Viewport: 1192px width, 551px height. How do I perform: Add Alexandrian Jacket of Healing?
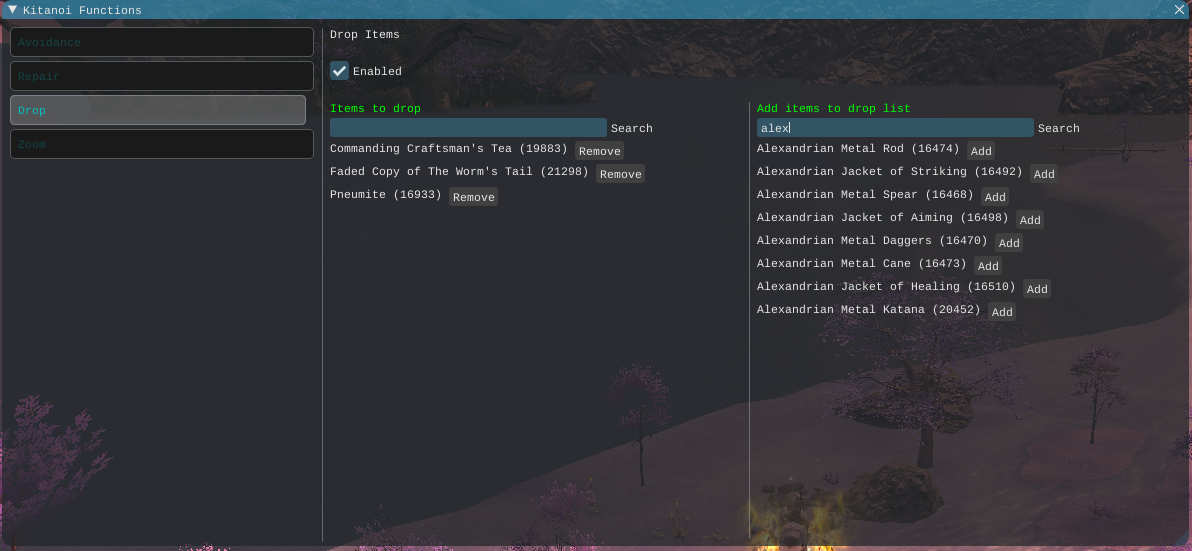[1037, 289]
